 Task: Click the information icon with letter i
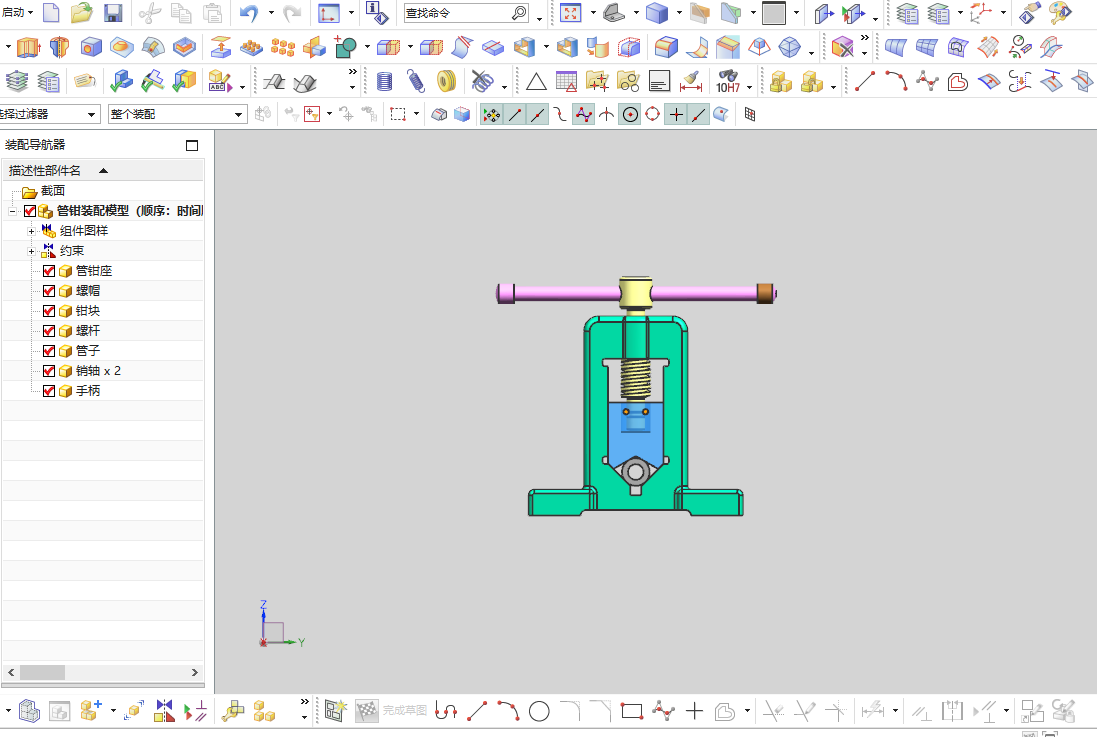point(377,13)
